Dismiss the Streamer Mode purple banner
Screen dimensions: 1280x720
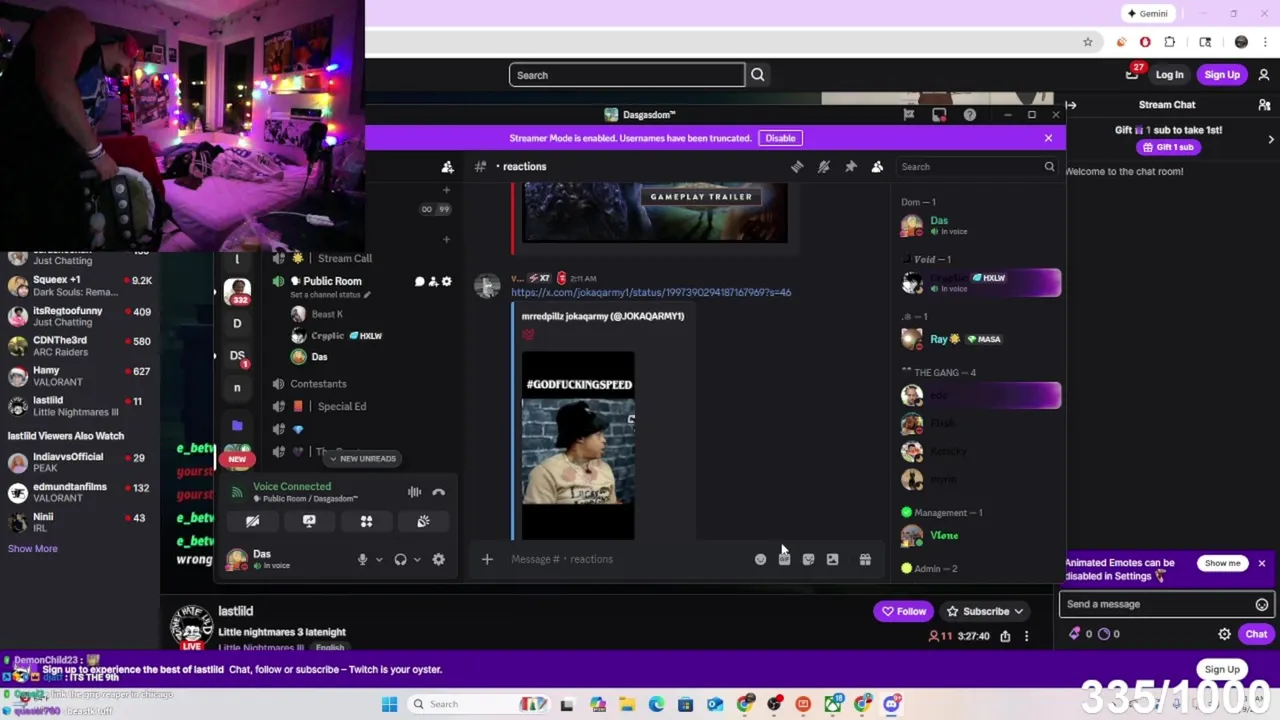1048,138
